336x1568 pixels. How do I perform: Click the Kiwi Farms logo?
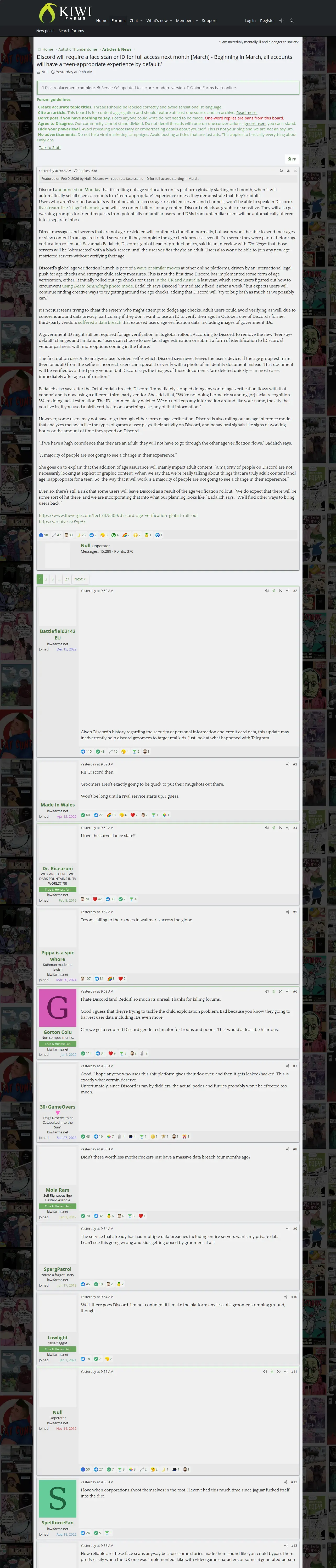(x=65, y=13)
